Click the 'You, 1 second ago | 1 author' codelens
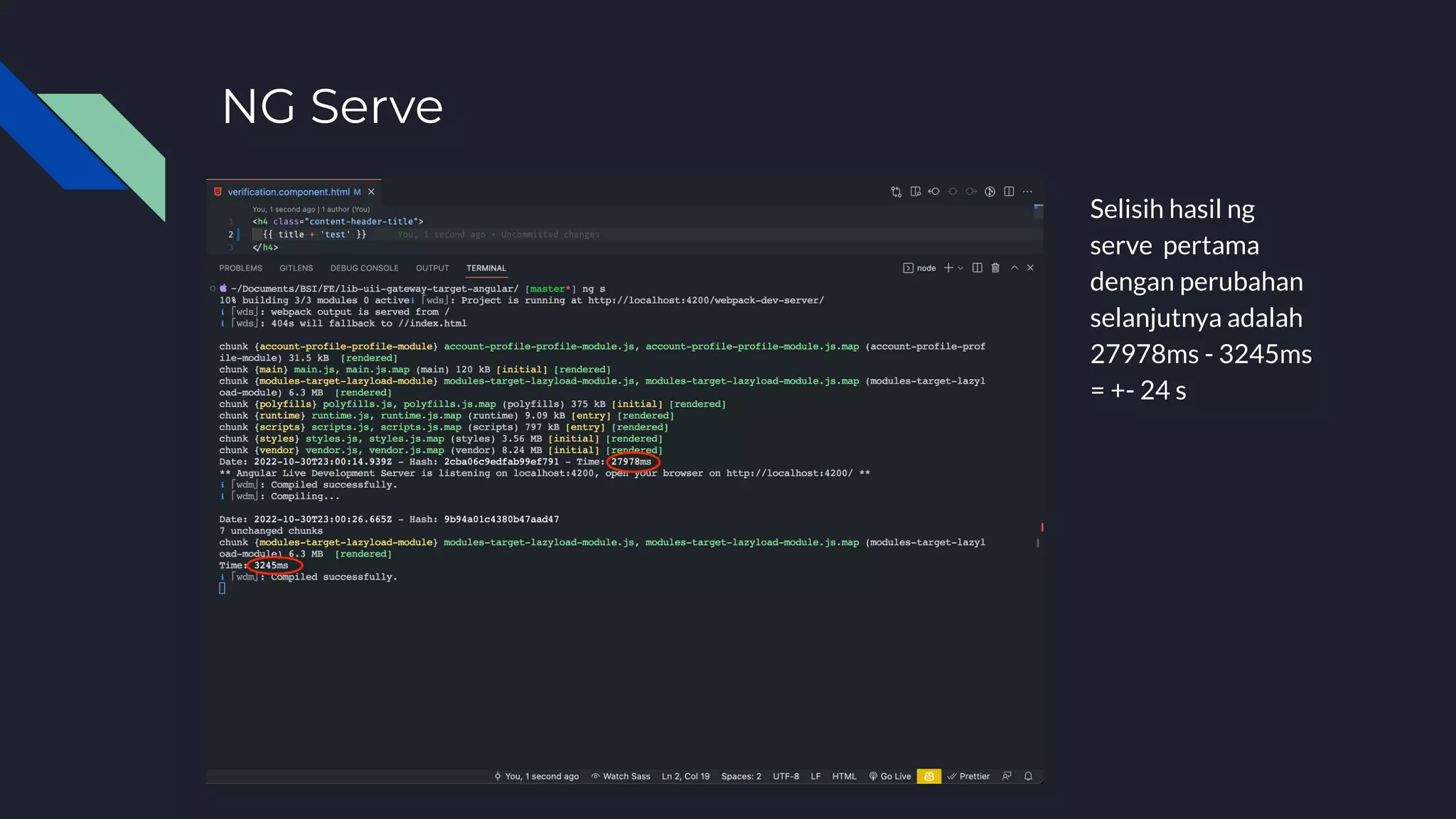This screenshot has height=819, width=1456. tap(311, 210)
